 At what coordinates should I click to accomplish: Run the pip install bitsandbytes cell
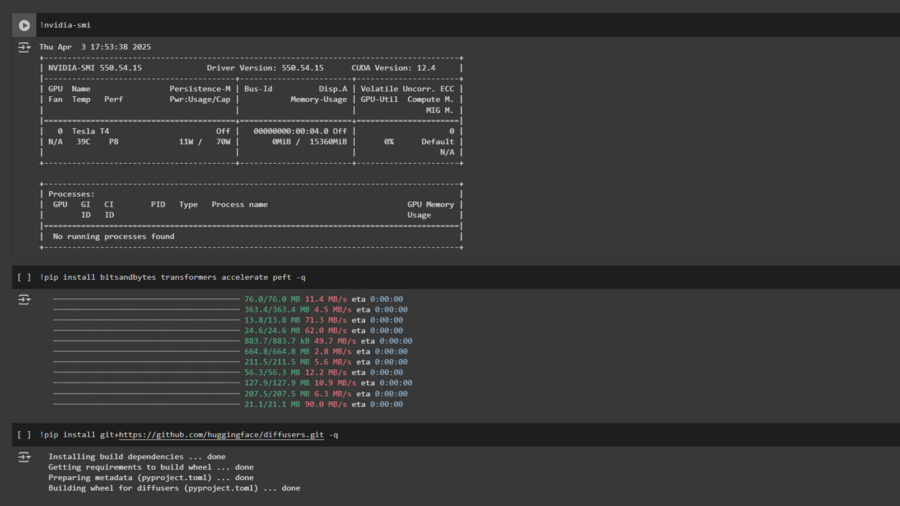[x=24, y=277]
